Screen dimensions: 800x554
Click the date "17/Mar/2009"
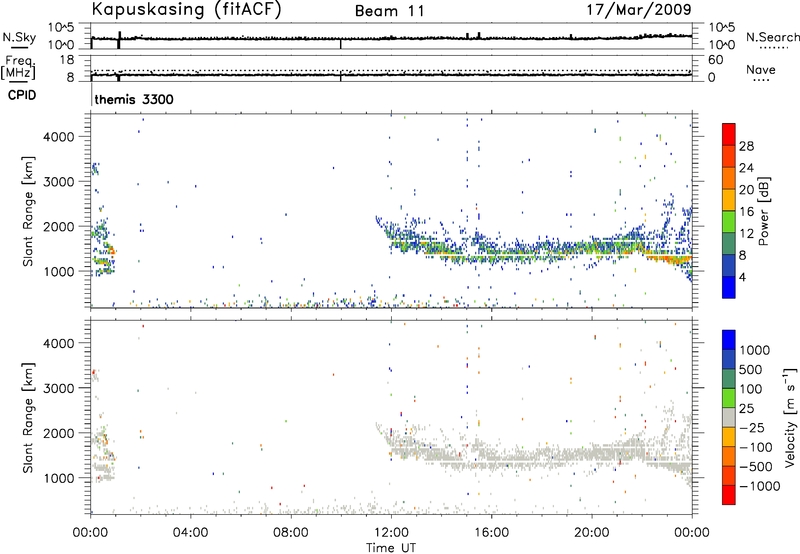pyautogui.click(x=639, y=10)
